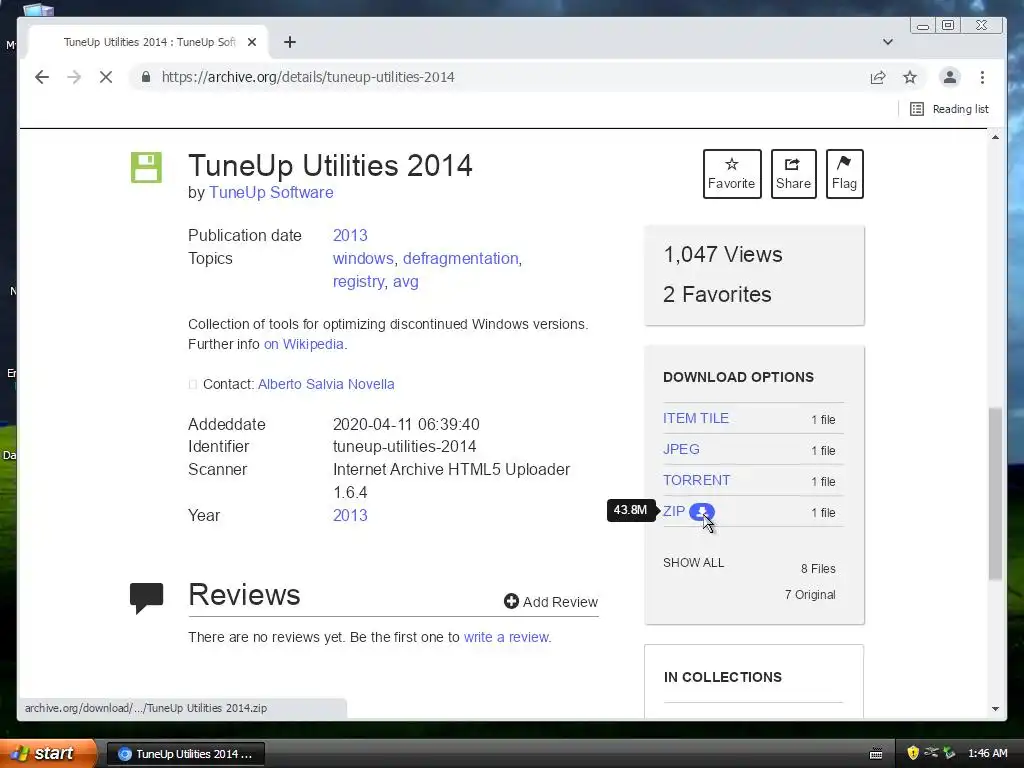The width and height of the screenshot is (1024, 768).
Task: Click the 7 Original files link
Action: [810, 594]
